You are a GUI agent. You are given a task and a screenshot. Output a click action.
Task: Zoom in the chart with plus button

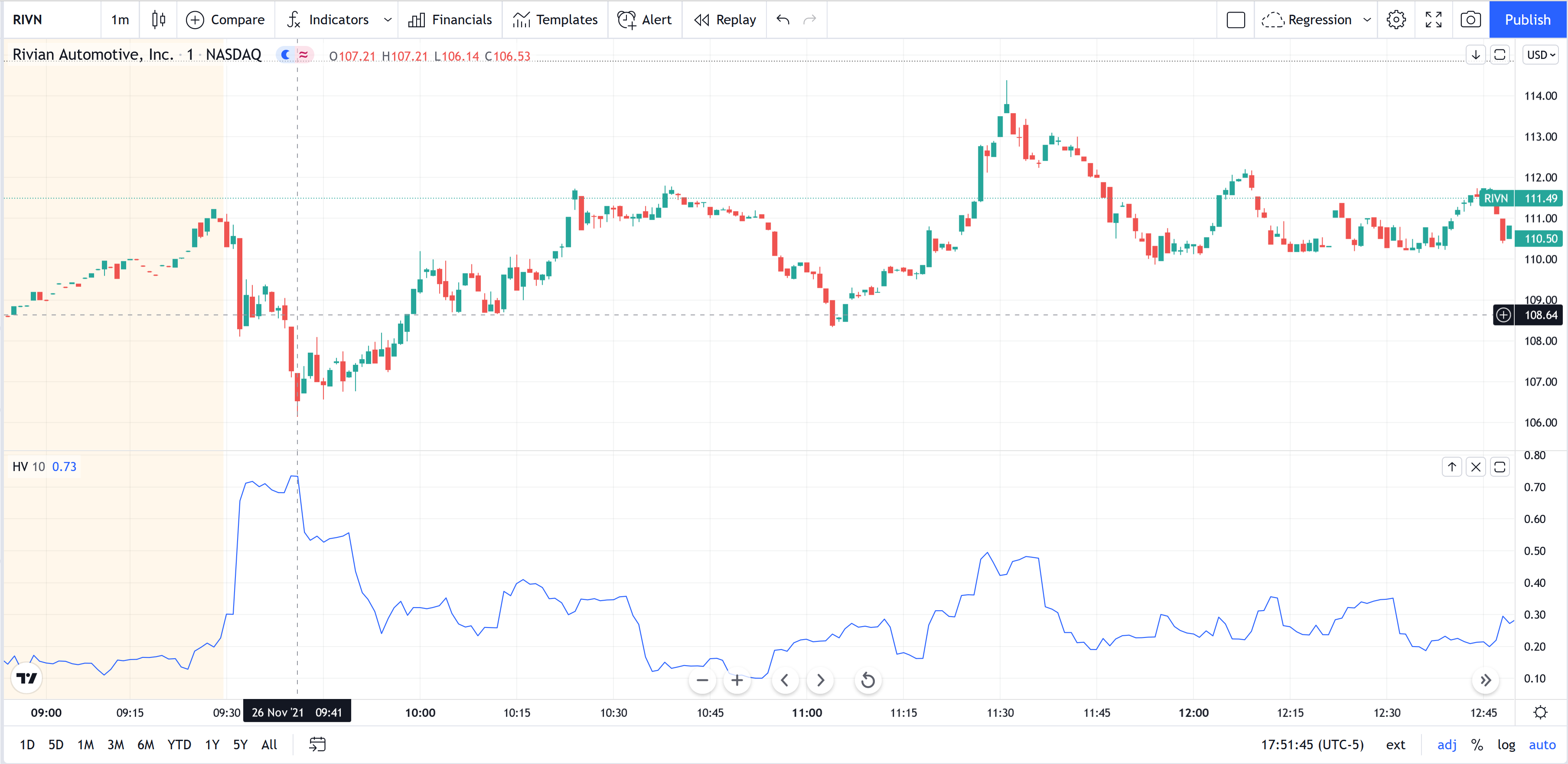737,680
